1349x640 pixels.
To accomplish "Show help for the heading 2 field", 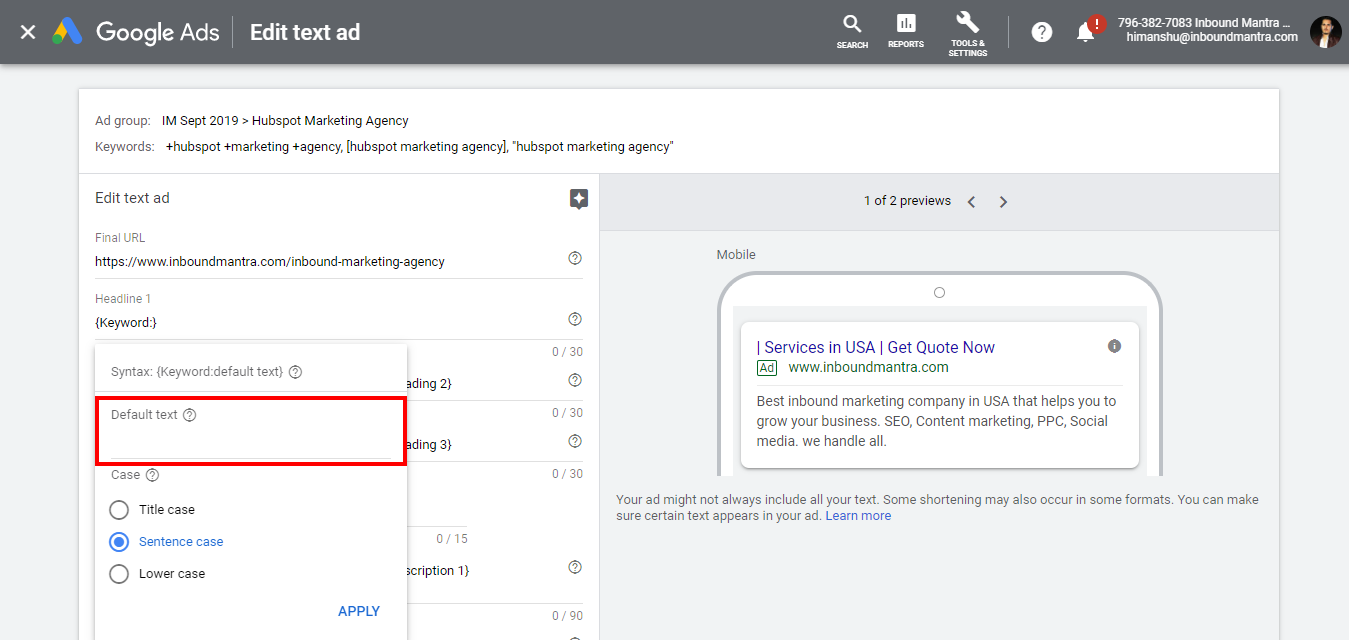I will tap(575, 380).
